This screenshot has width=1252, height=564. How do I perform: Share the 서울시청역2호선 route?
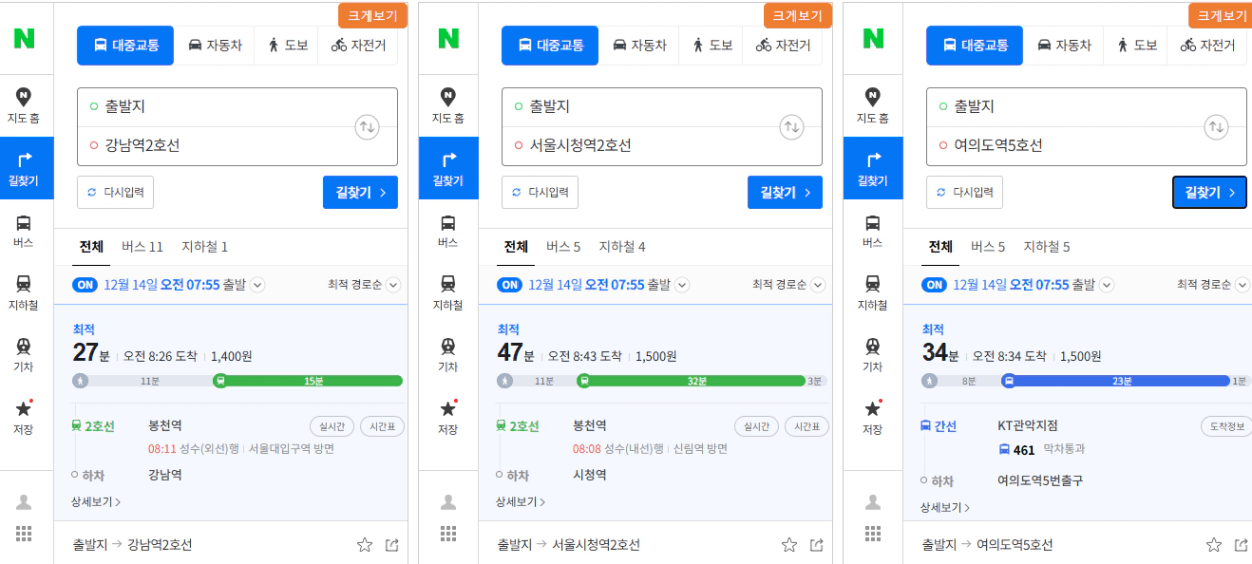pos(817,545)
